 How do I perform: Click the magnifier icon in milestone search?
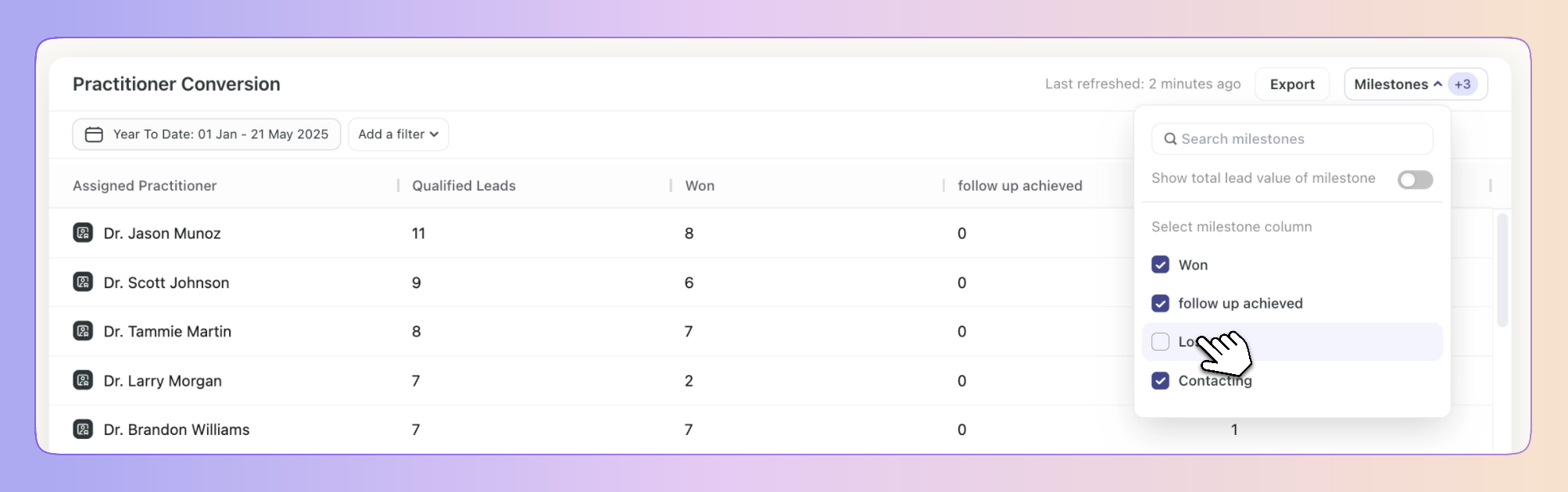point(1170,139)
